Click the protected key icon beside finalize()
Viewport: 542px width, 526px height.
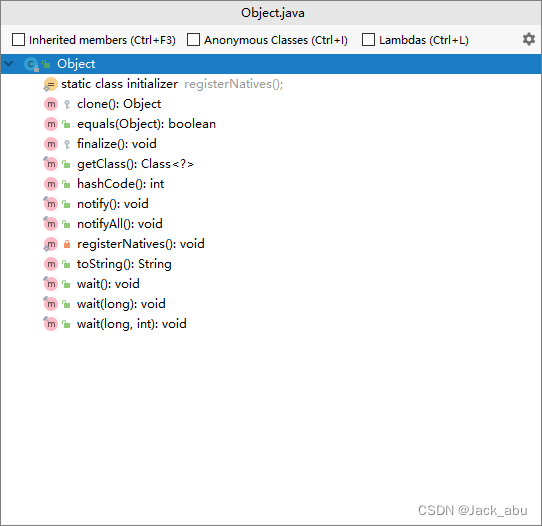[x=67, y=144]
